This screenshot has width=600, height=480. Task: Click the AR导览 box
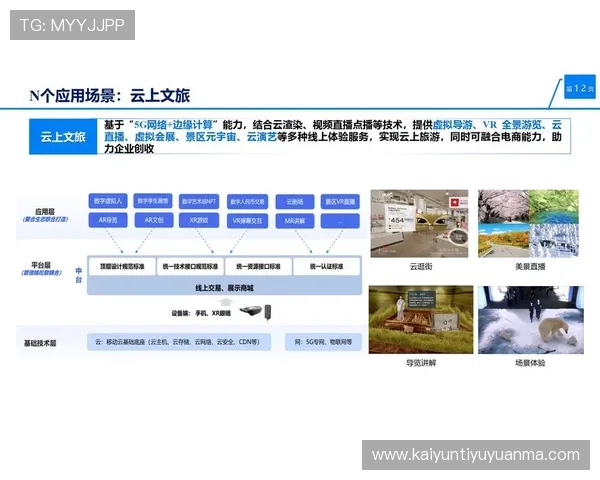[108, 220]
